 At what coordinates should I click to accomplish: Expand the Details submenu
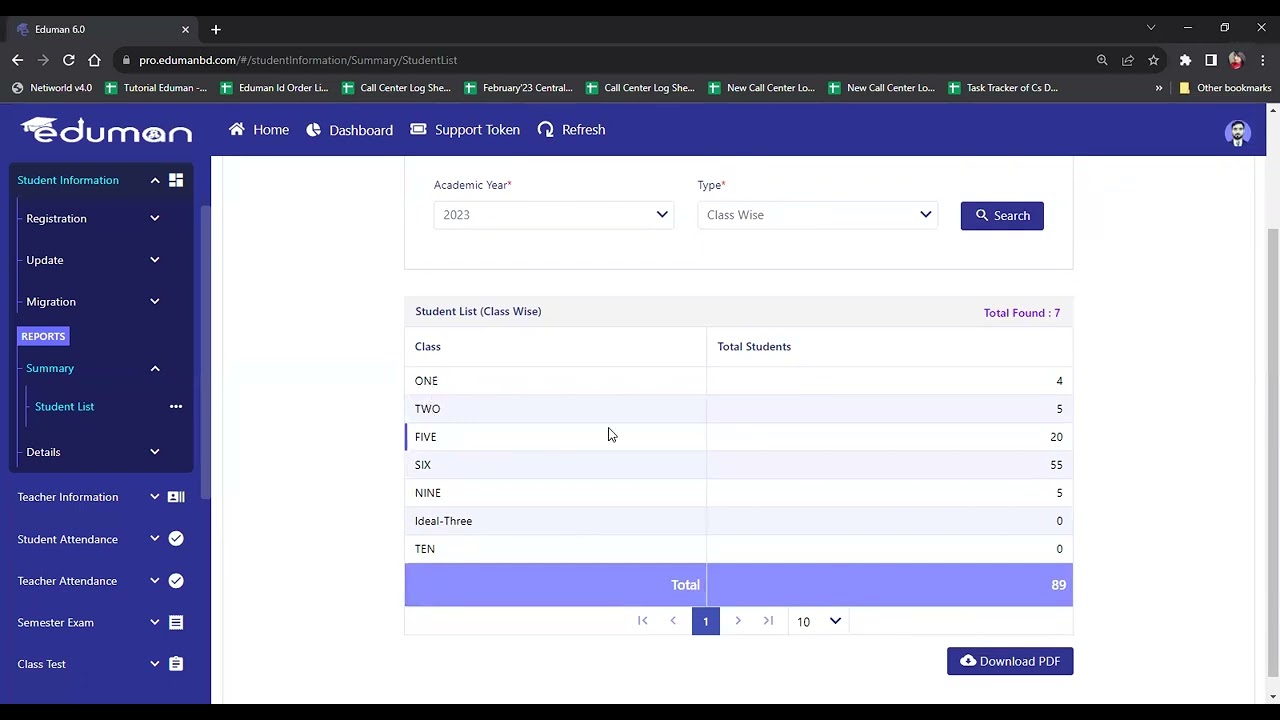(x=155, y=452)
